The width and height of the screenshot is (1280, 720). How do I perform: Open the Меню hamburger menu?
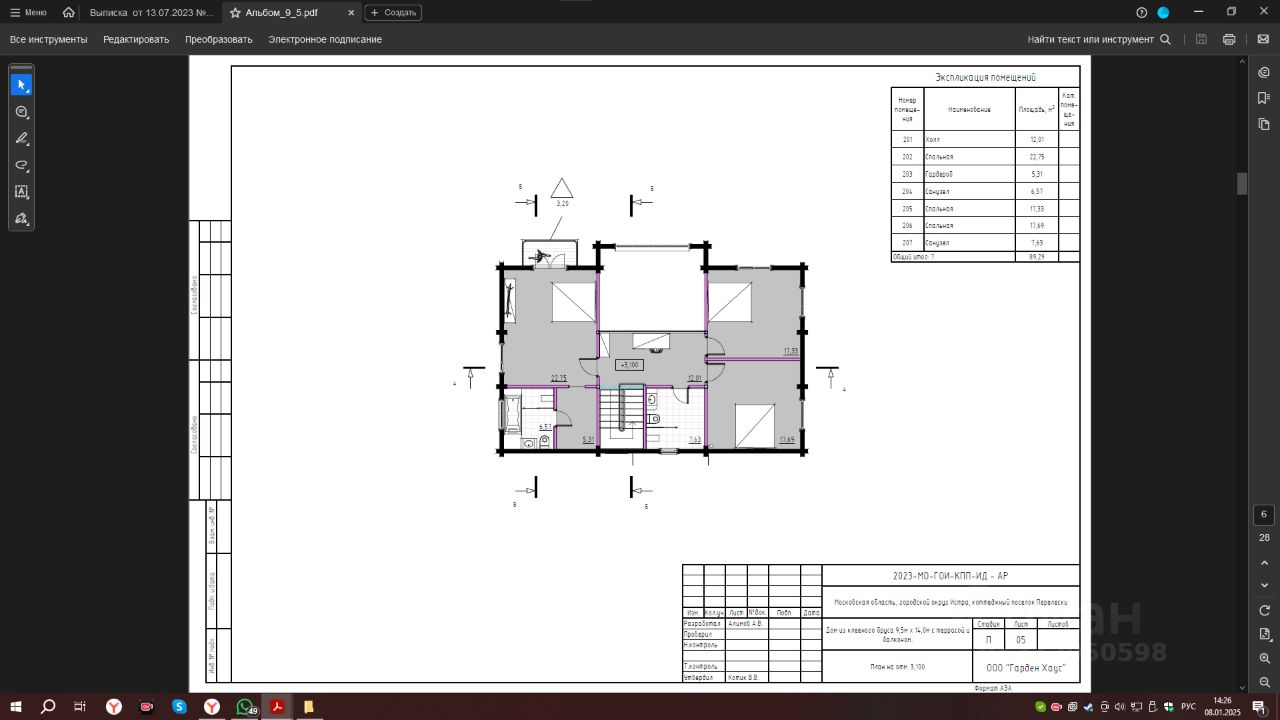28,12
